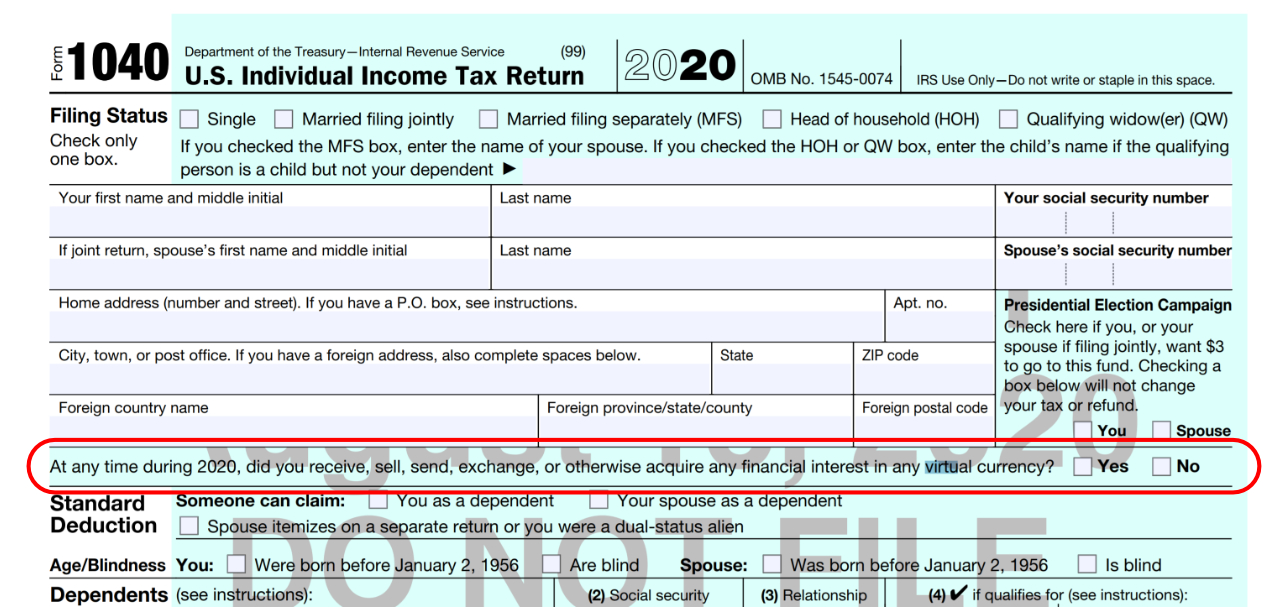Check the You presidential campaign box
1280x607 pixels.
(x=1083, y=430)
